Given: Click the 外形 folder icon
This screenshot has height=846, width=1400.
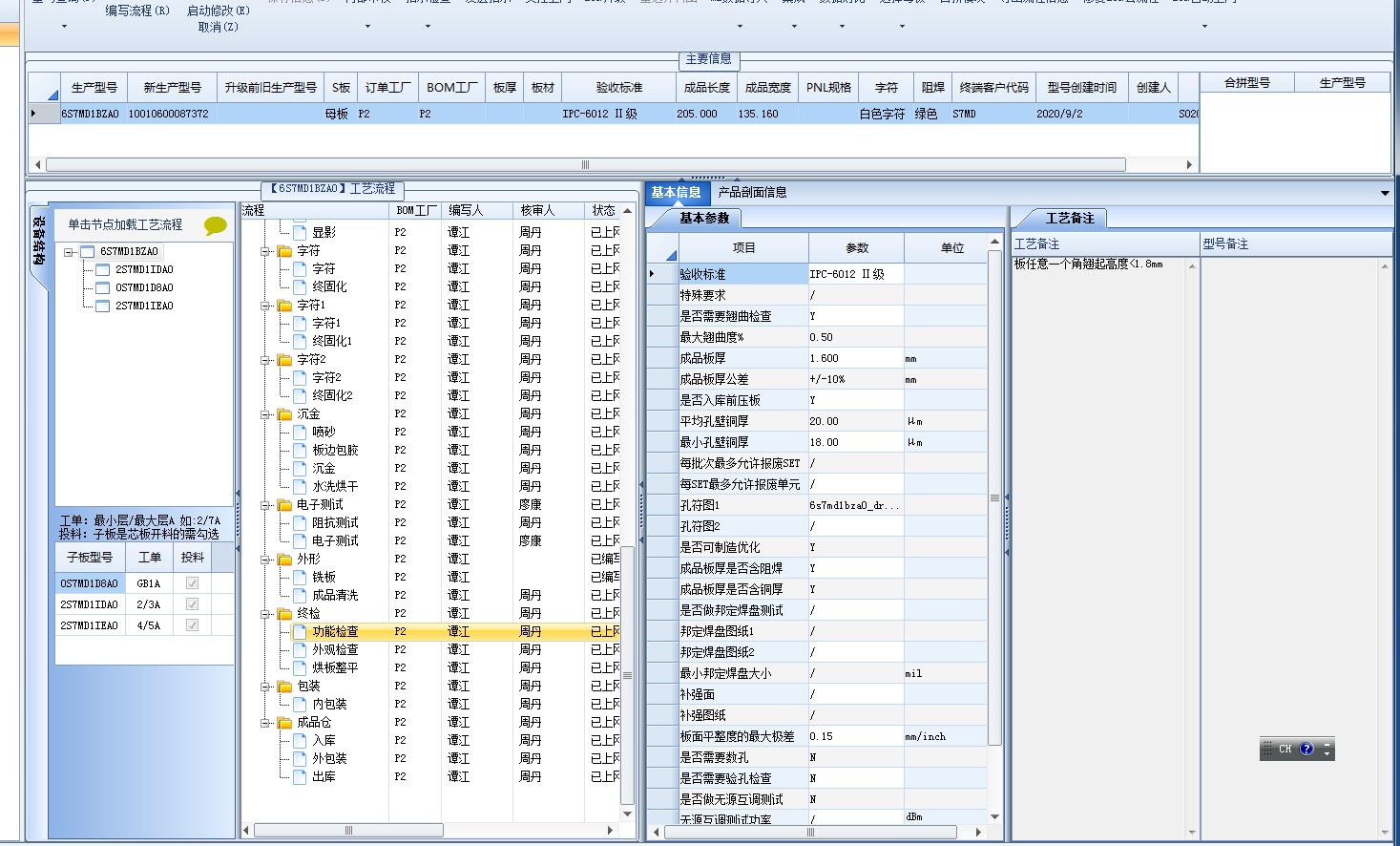Looking at the screenshot, I should click(x=284, y=560).
